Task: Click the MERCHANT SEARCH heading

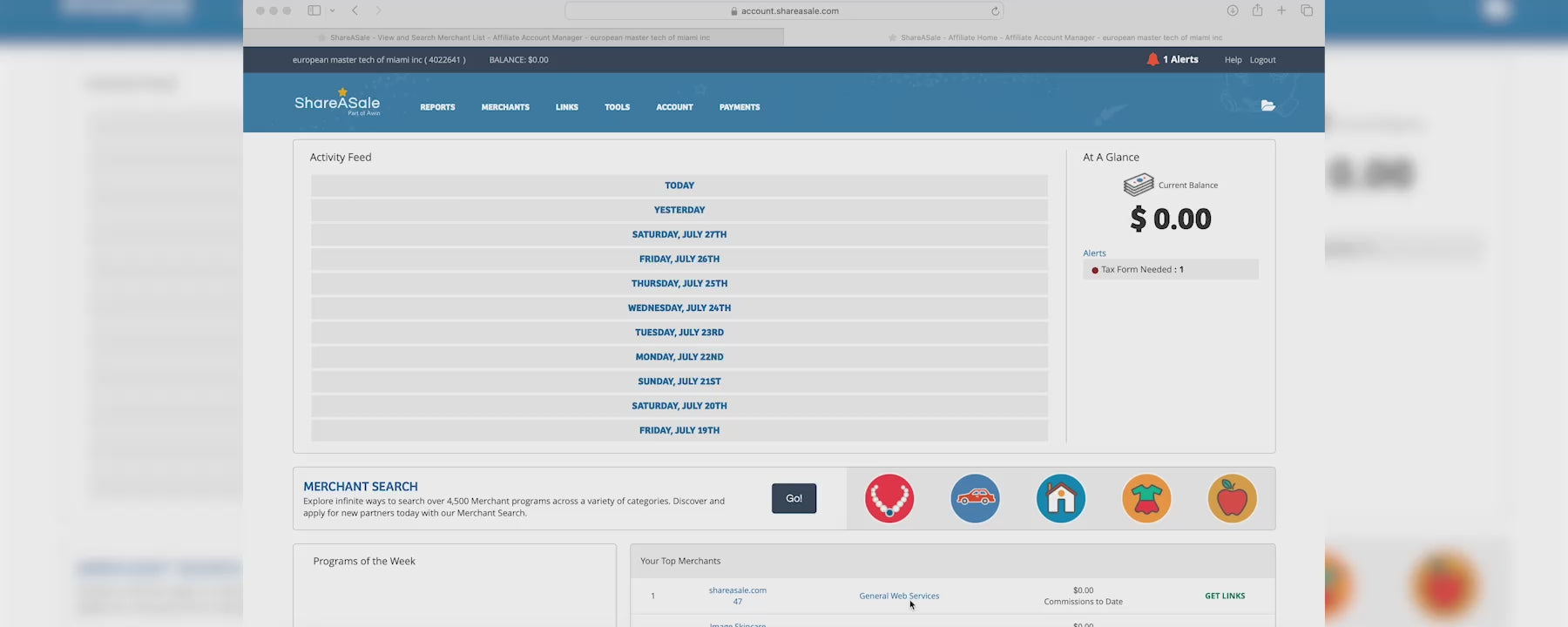Action: coord(361,486)
